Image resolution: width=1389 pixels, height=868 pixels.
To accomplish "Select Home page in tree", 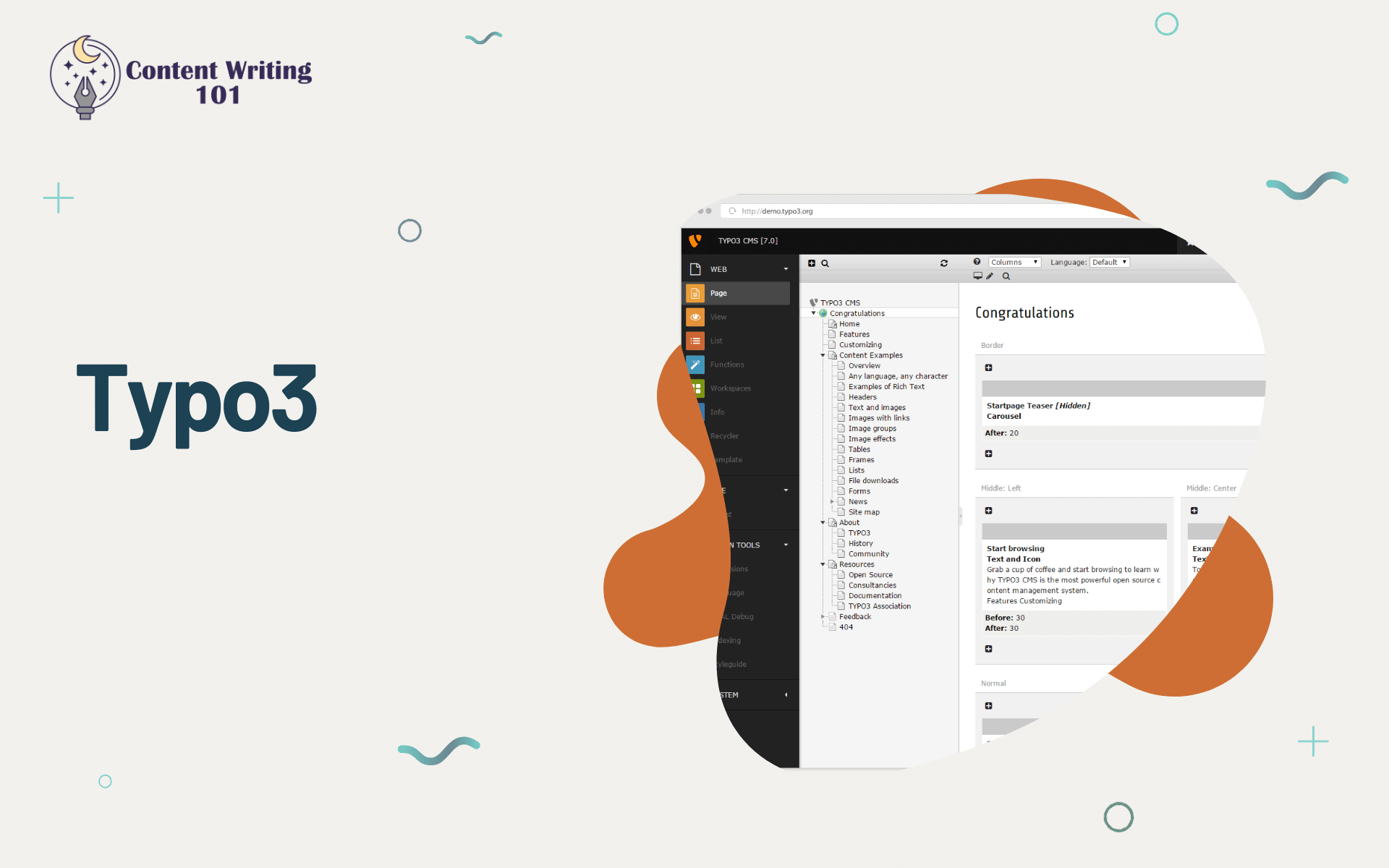I will point(849,324).
